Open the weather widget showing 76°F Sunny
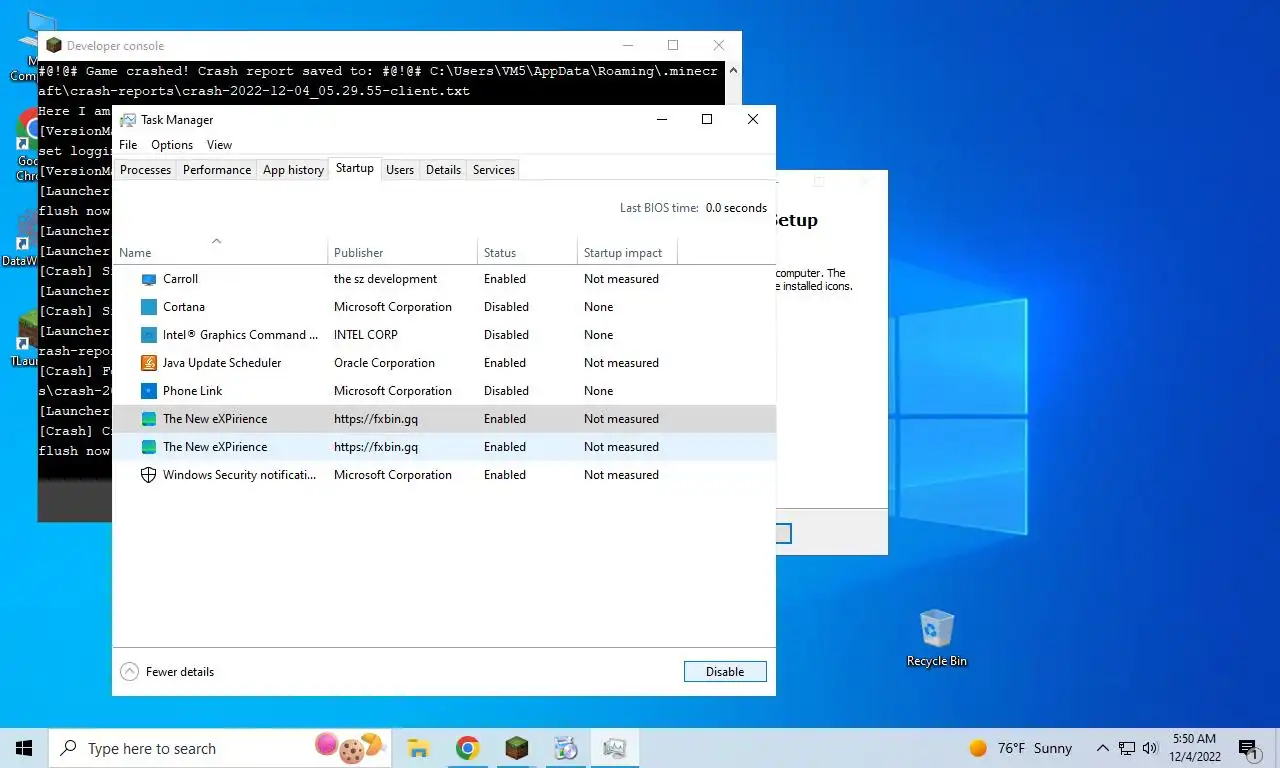This screenshot has width=1280, height=768. click(1020, 748)
